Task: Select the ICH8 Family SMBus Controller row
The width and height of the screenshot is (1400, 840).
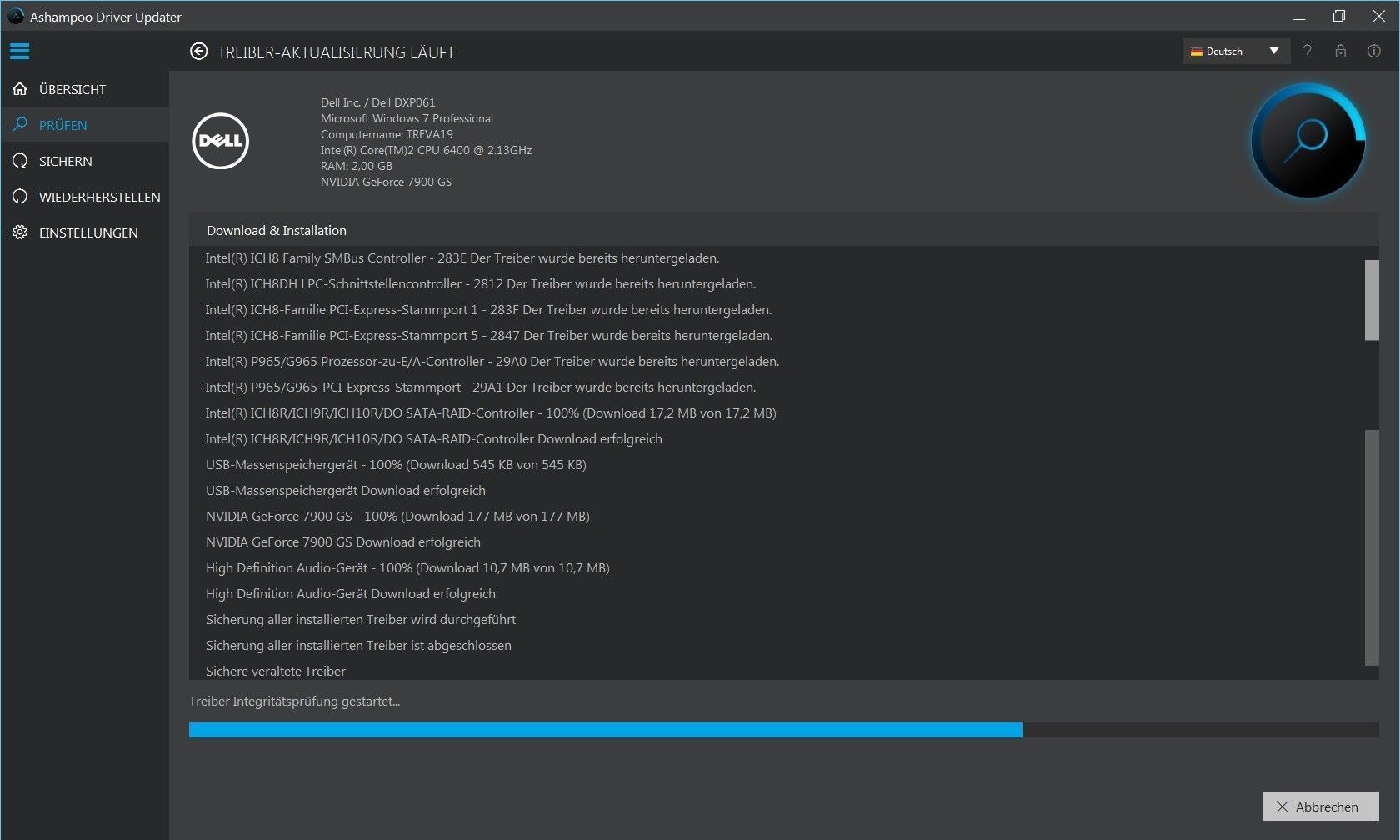Action: click(462, 258)
